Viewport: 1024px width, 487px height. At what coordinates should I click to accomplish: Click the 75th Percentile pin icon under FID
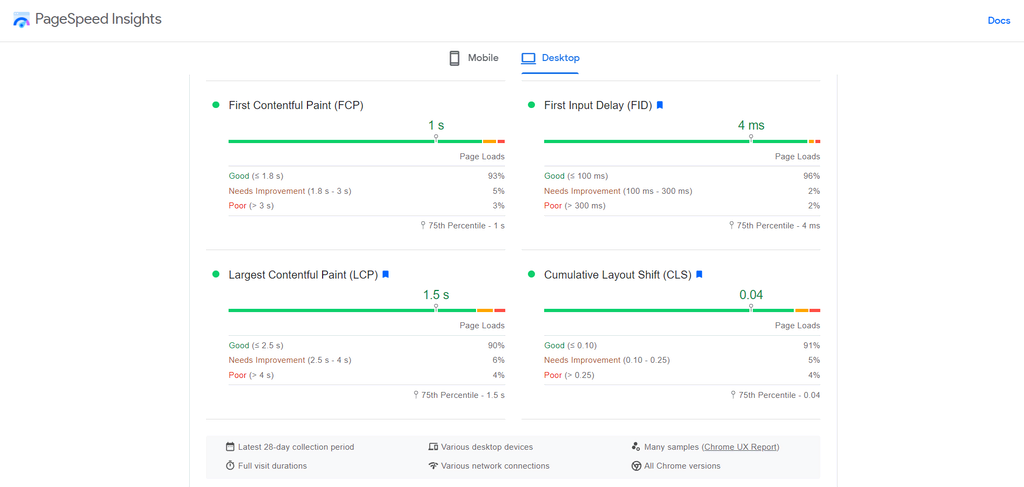pyautogui.click(x=731, y=226)
